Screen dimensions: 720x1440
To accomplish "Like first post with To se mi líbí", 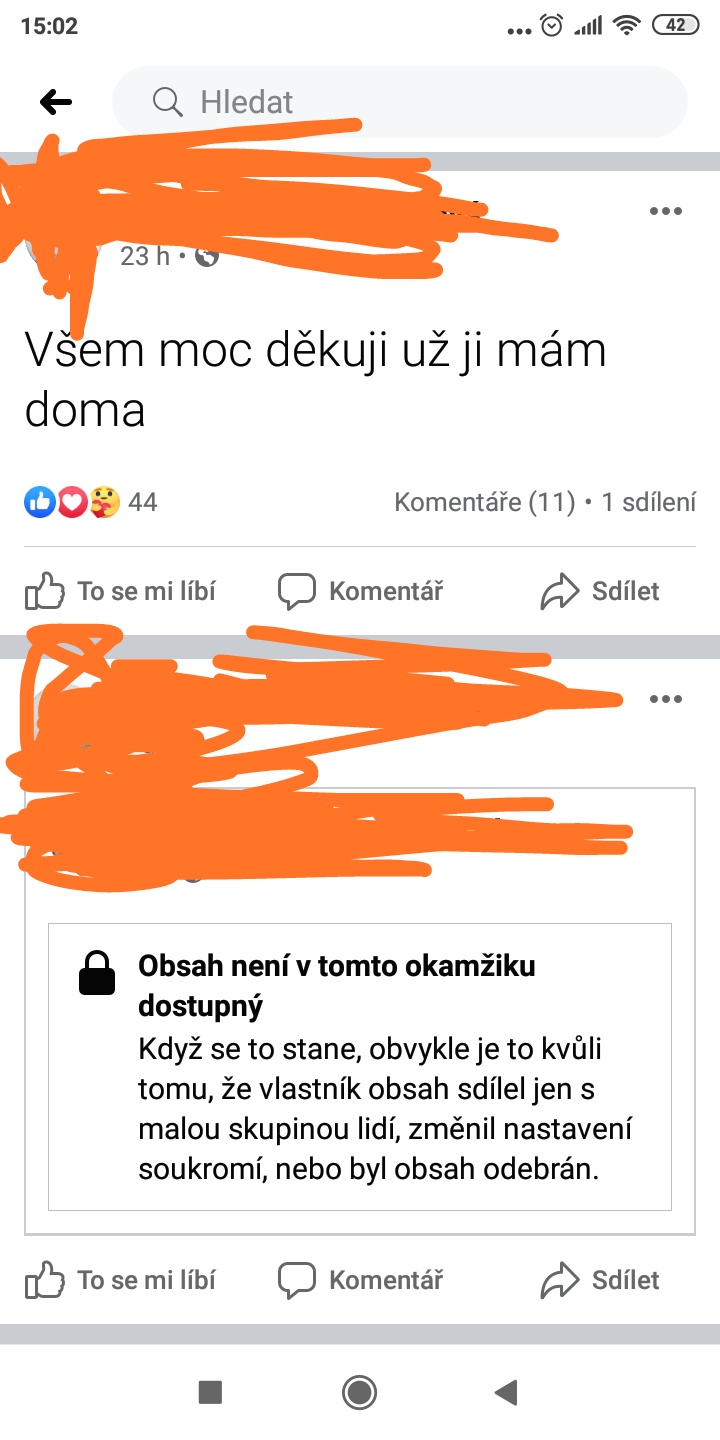I will (120, 591).
